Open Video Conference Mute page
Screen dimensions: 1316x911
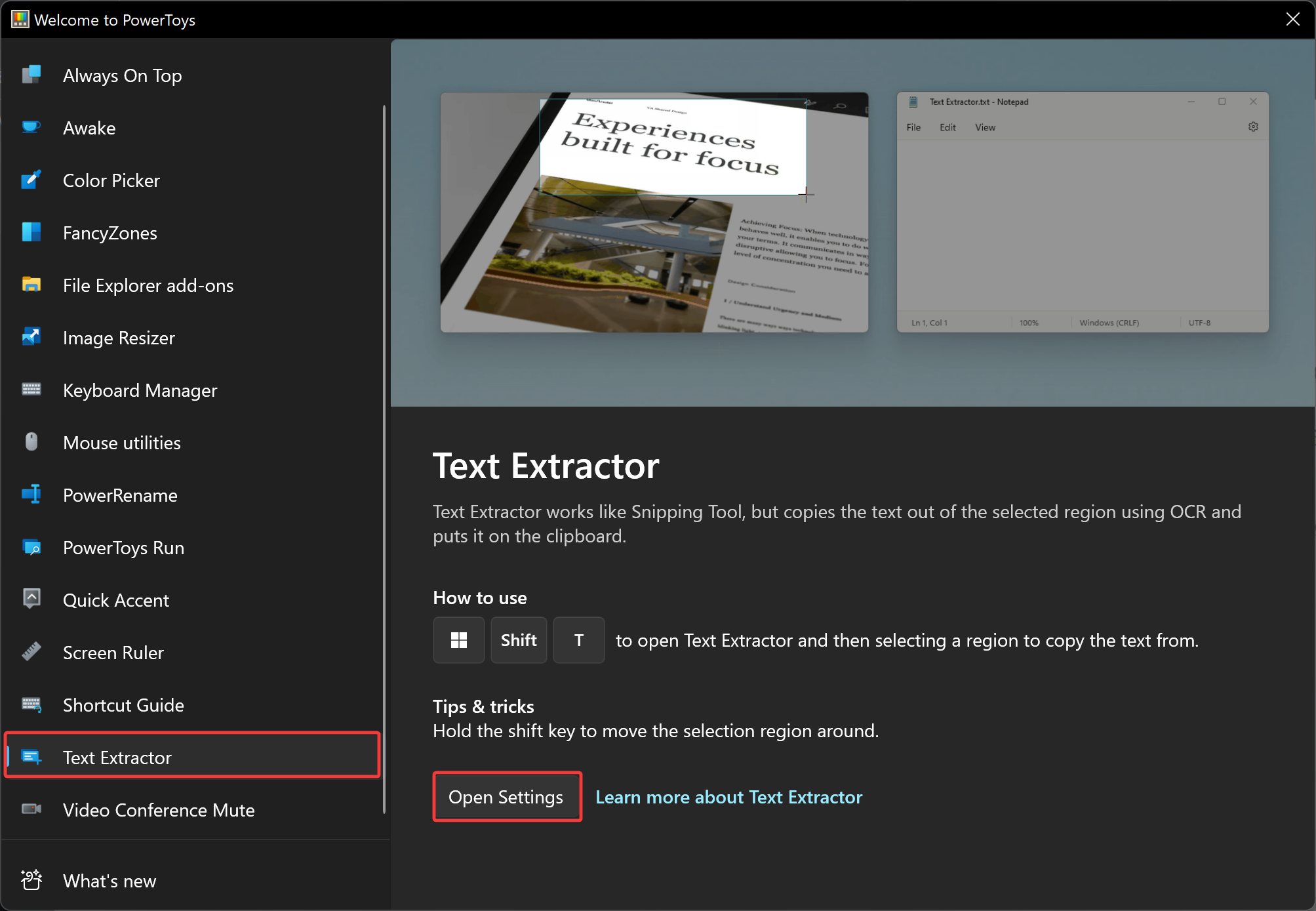191,810
